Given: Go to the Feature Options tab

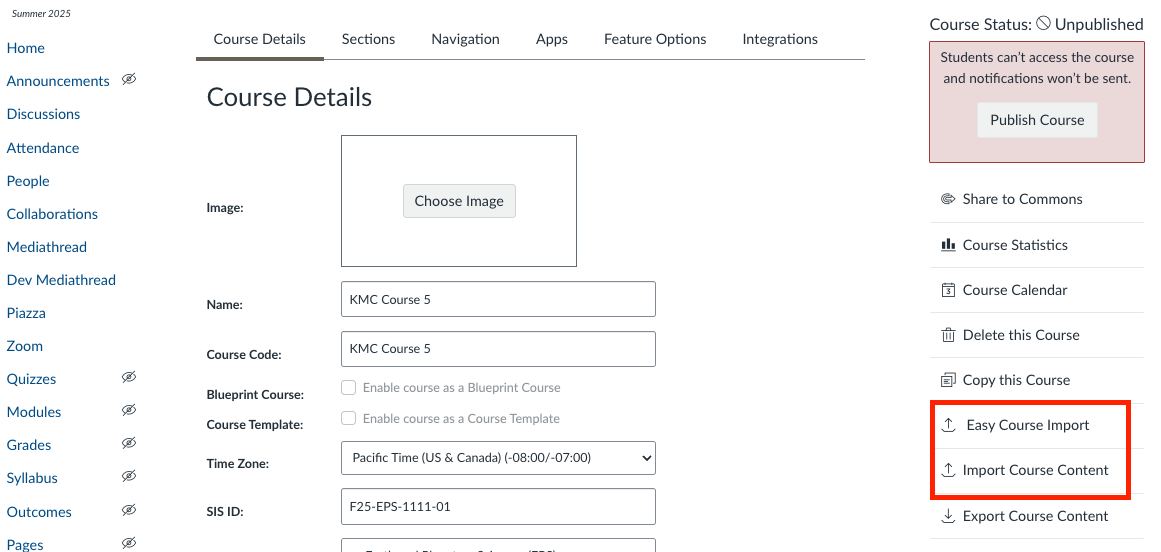Looking at the screenshot, I should click(655, 39).
